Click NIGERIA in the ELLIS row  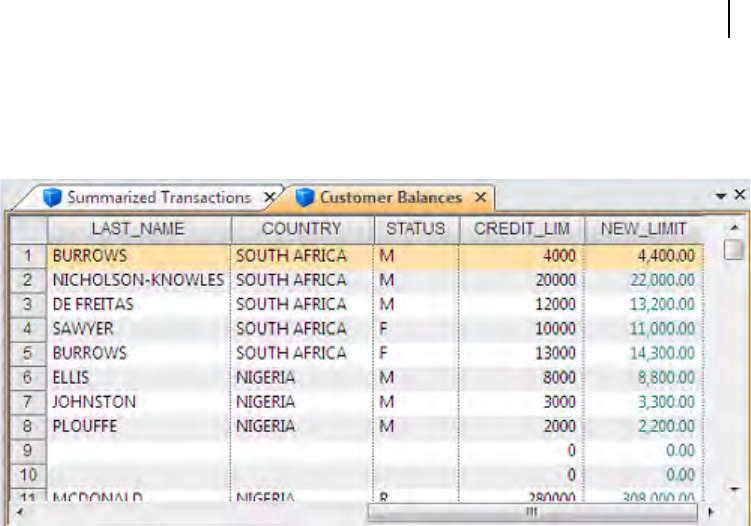point(302,377)
